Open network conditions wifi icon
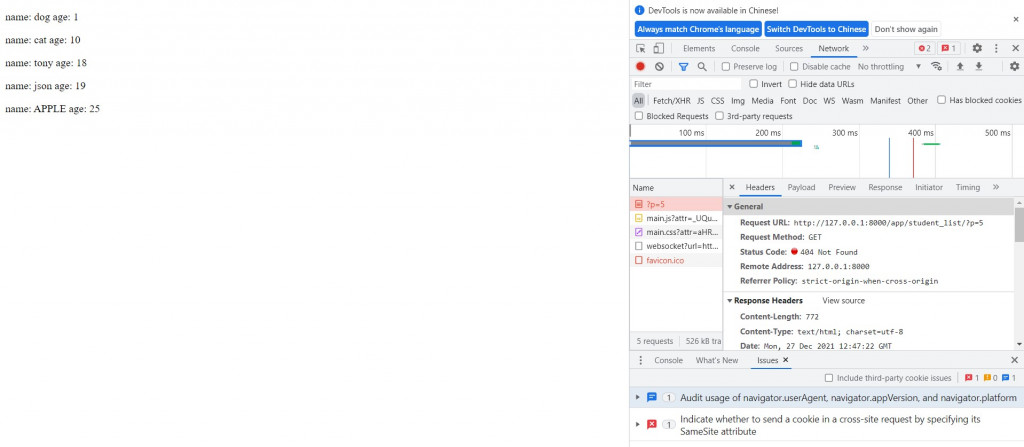The image size is (1024, 447). pos(936,67)
